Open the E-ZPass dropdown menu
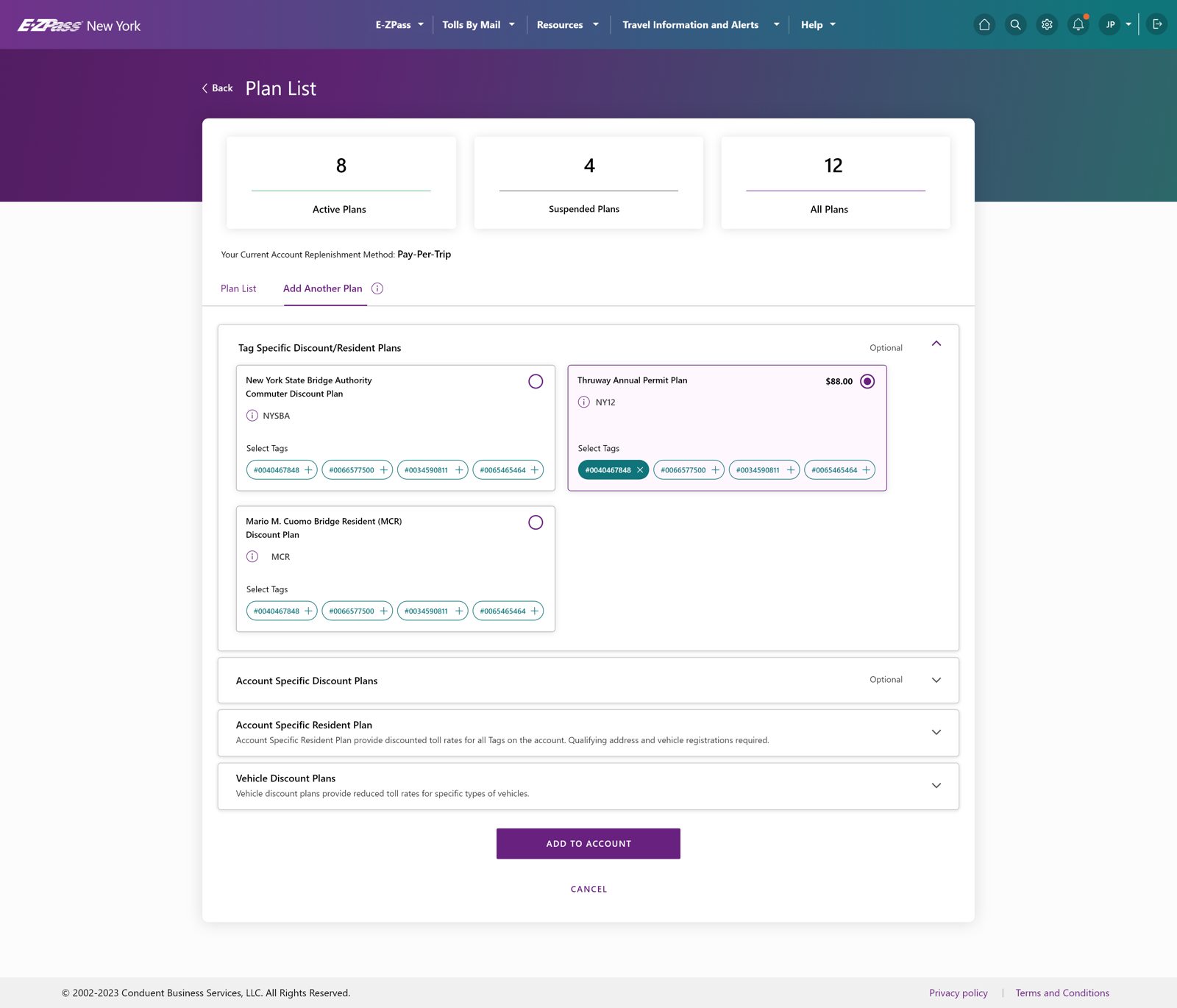 399,25
